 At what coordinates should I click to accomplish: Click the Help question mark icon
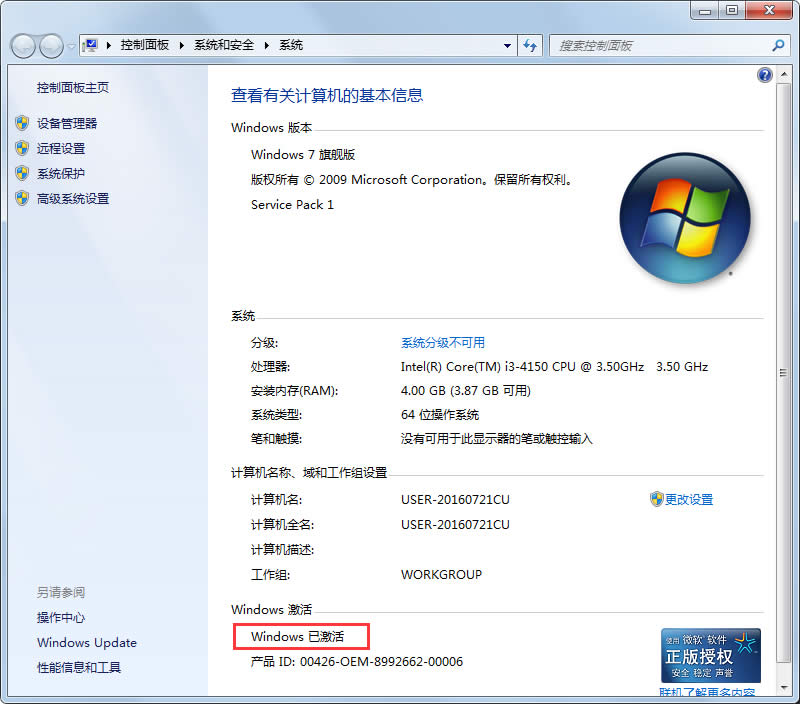coord(764,74)
